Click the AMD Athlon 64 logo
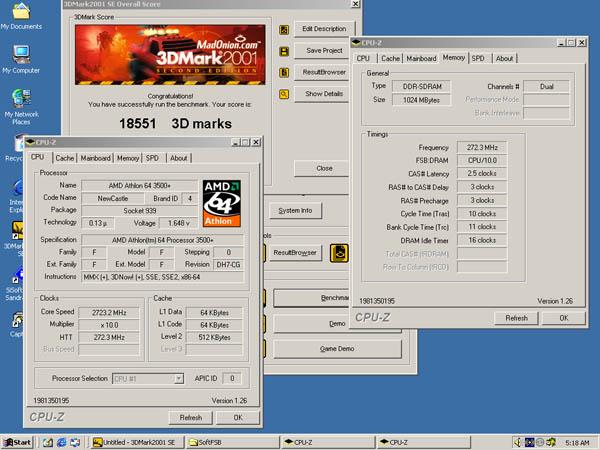Screen dimensions: 600x450 (x=222, y=204)
